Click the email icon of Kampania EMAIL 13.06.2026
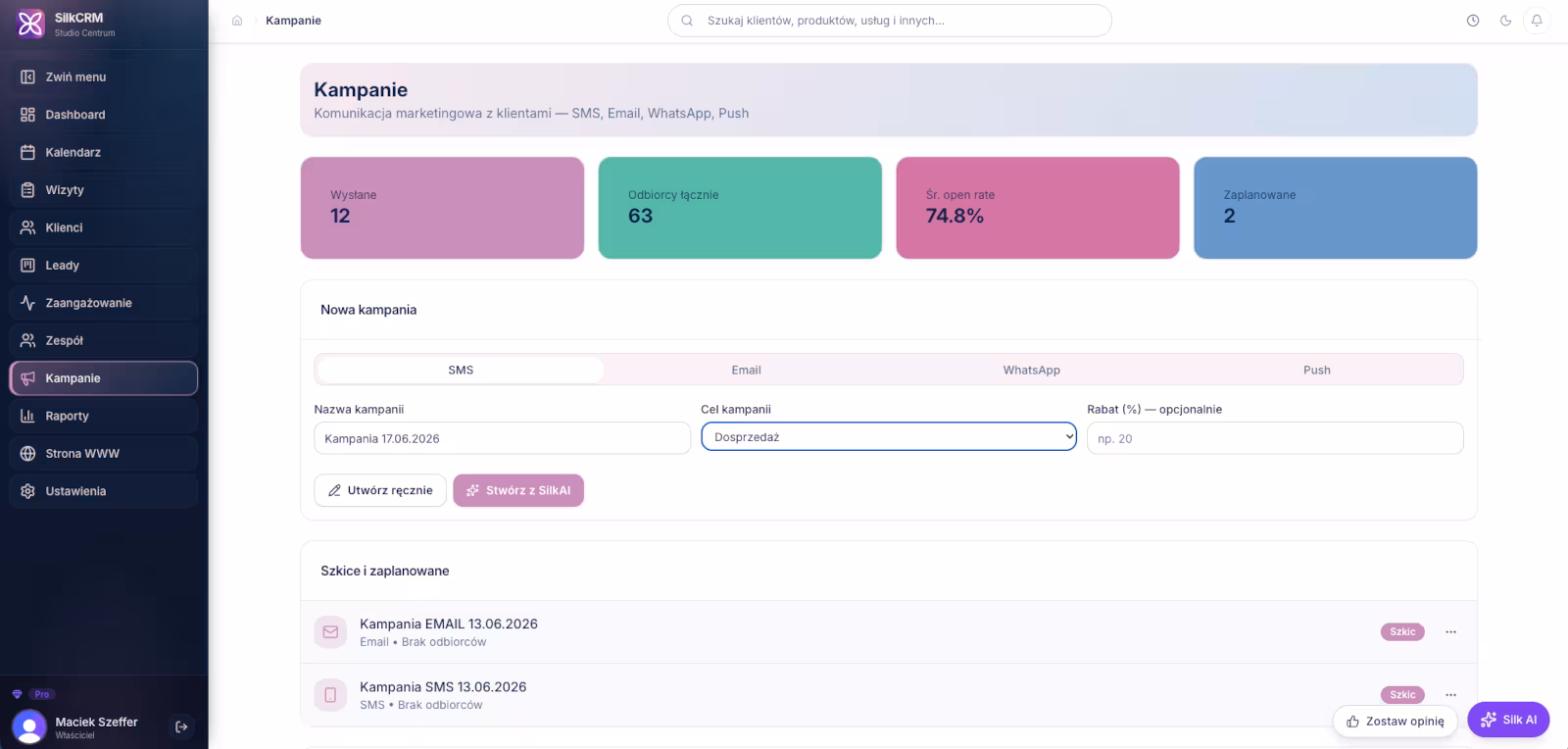 coord(330,632)
